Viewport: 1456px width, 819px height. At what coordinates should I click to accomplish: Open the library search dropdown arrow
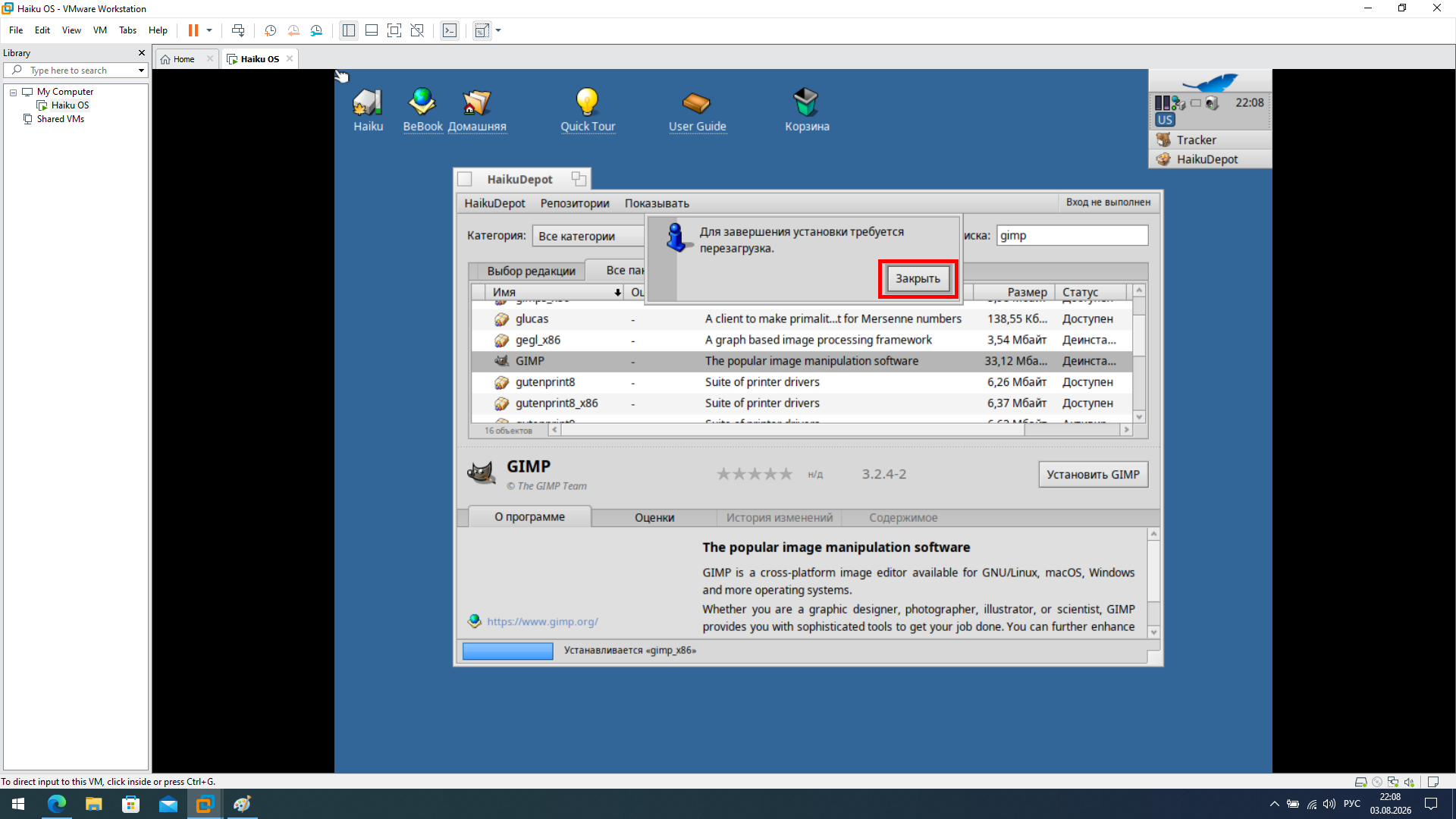click(x=141, y=71)
